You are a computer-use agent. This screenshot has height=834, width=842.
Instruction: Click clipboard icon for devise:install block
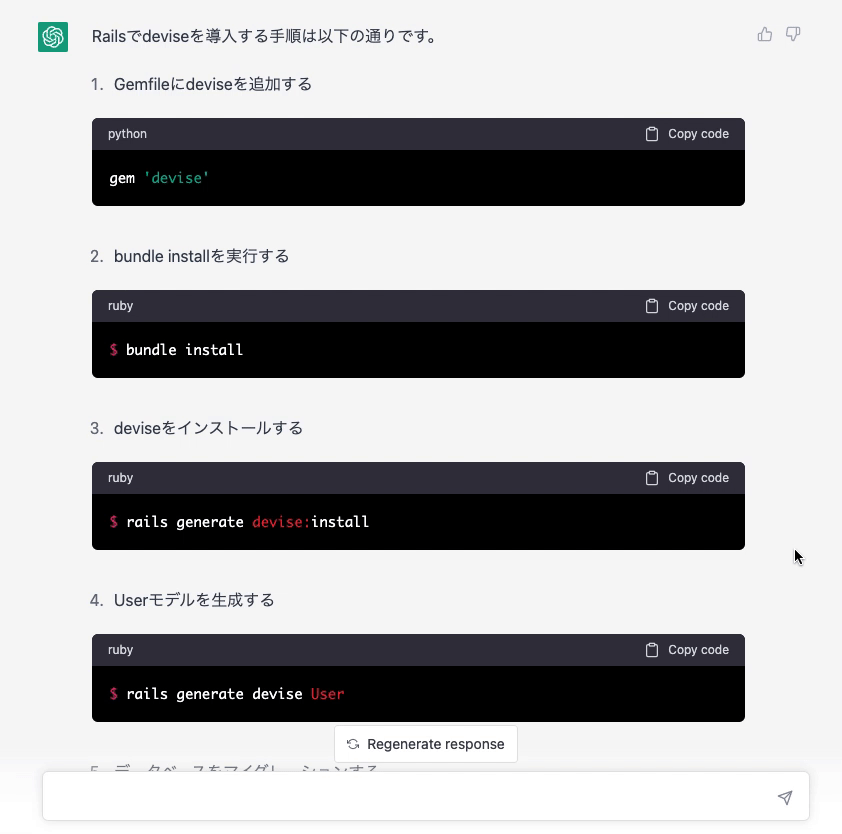651,477
